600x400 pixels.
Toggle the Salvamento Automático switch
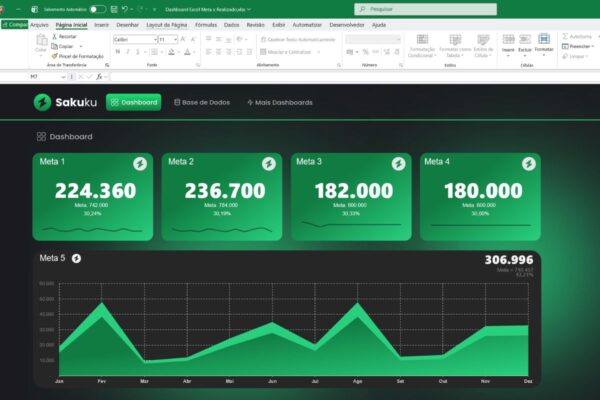tap(98, 9)
